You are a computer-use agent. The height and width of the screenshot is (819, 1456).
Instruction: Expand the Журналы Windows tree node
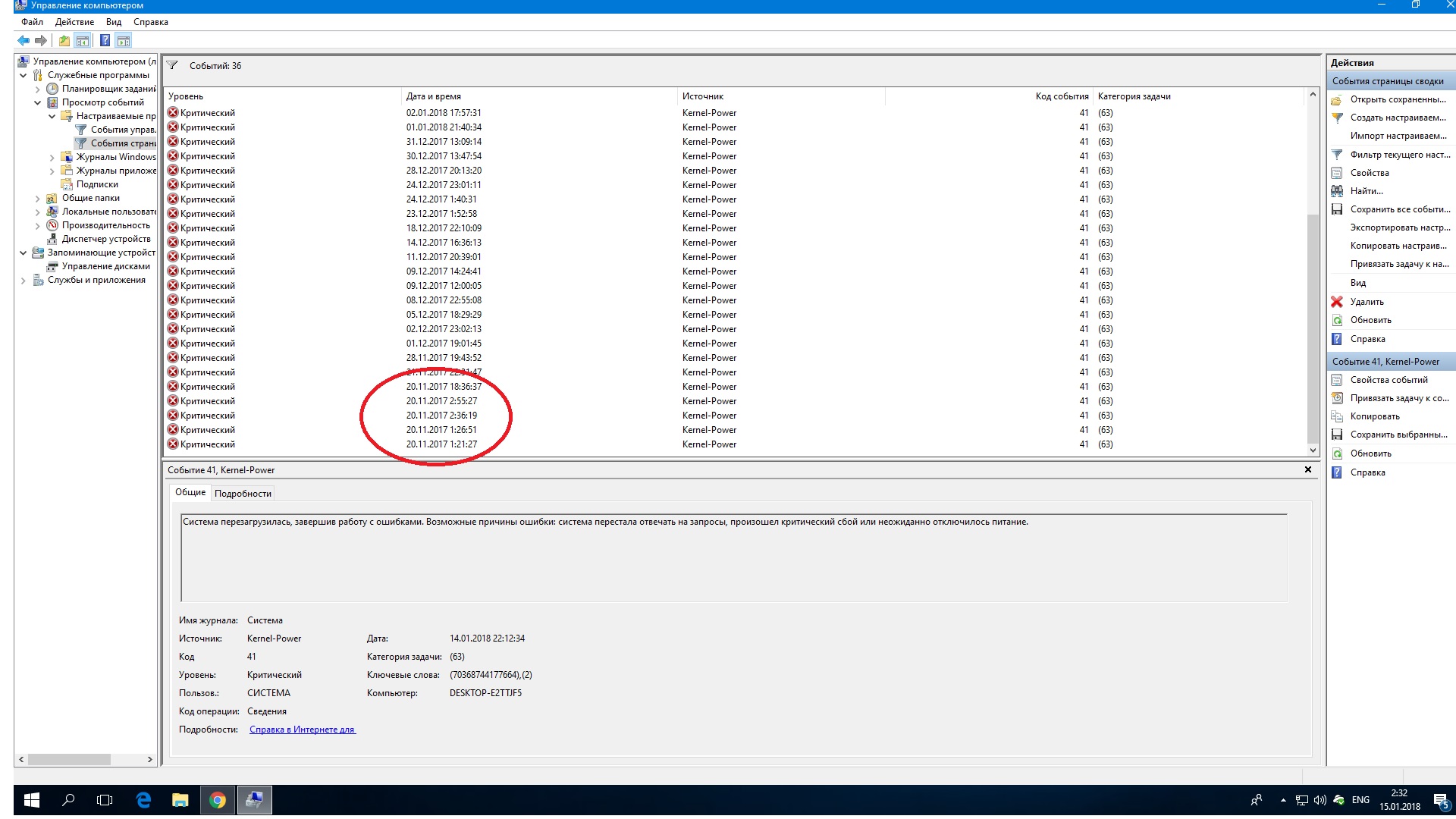click(x=52, y=157)
